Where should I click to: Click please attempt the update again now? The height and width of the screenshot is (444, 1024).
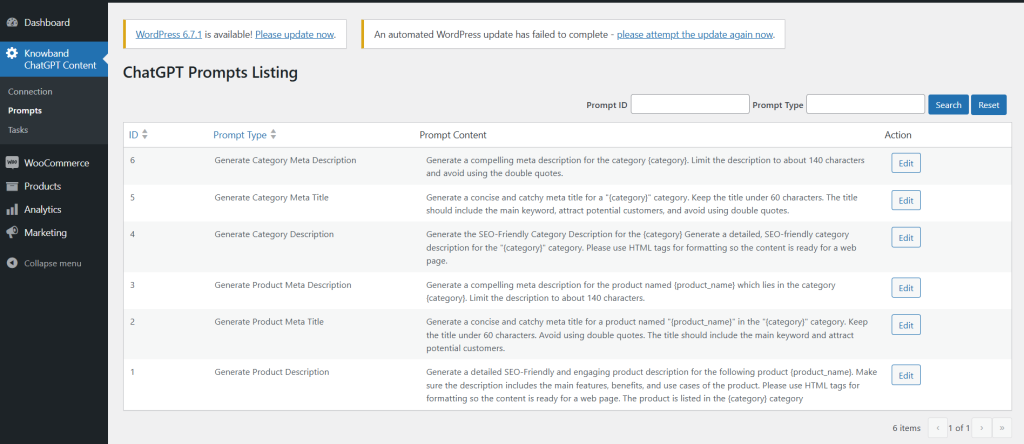click(x=695, y=35)
